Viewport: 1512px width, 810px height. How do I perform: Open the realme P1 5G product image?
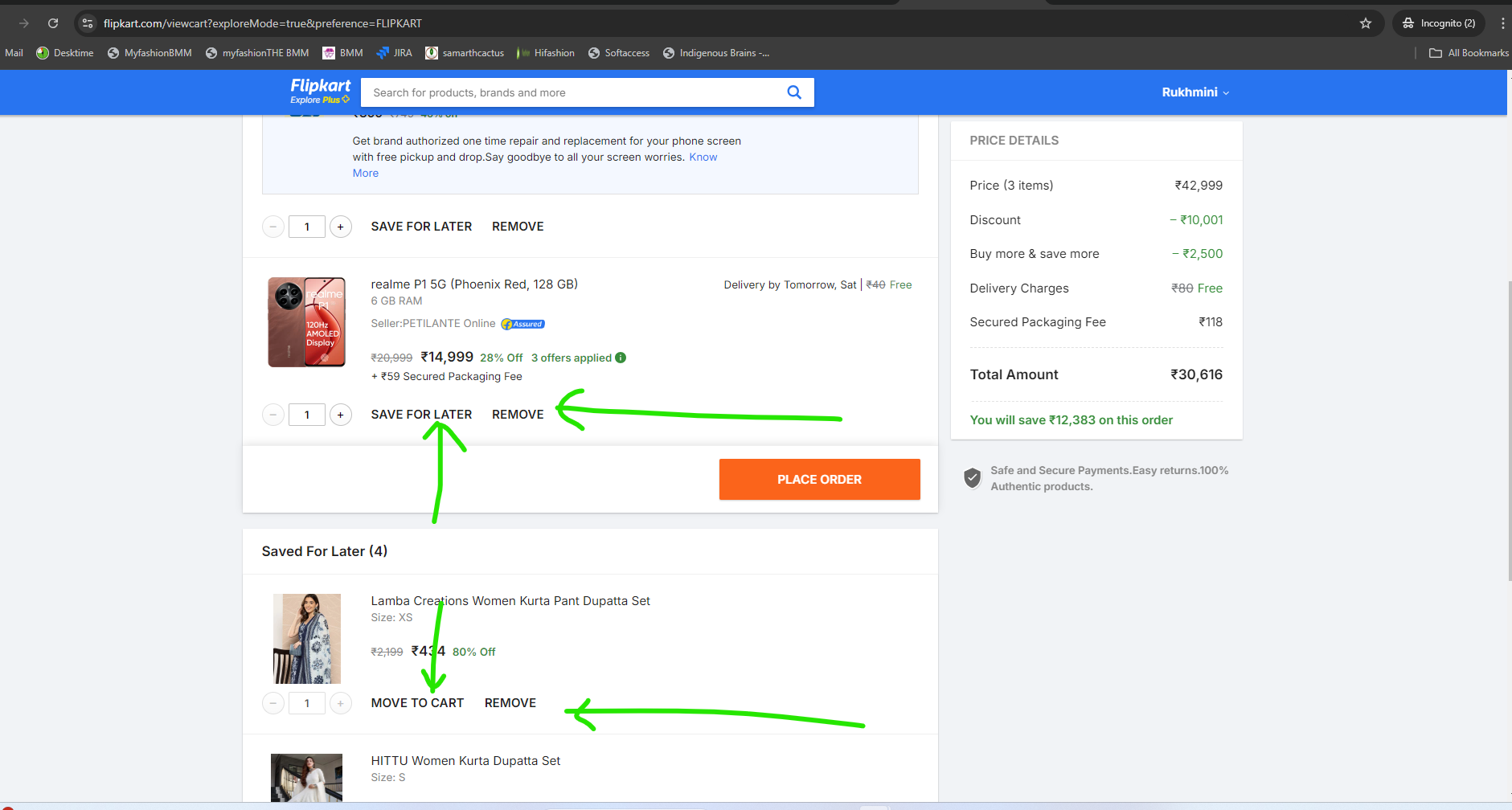tap(306, 322)
